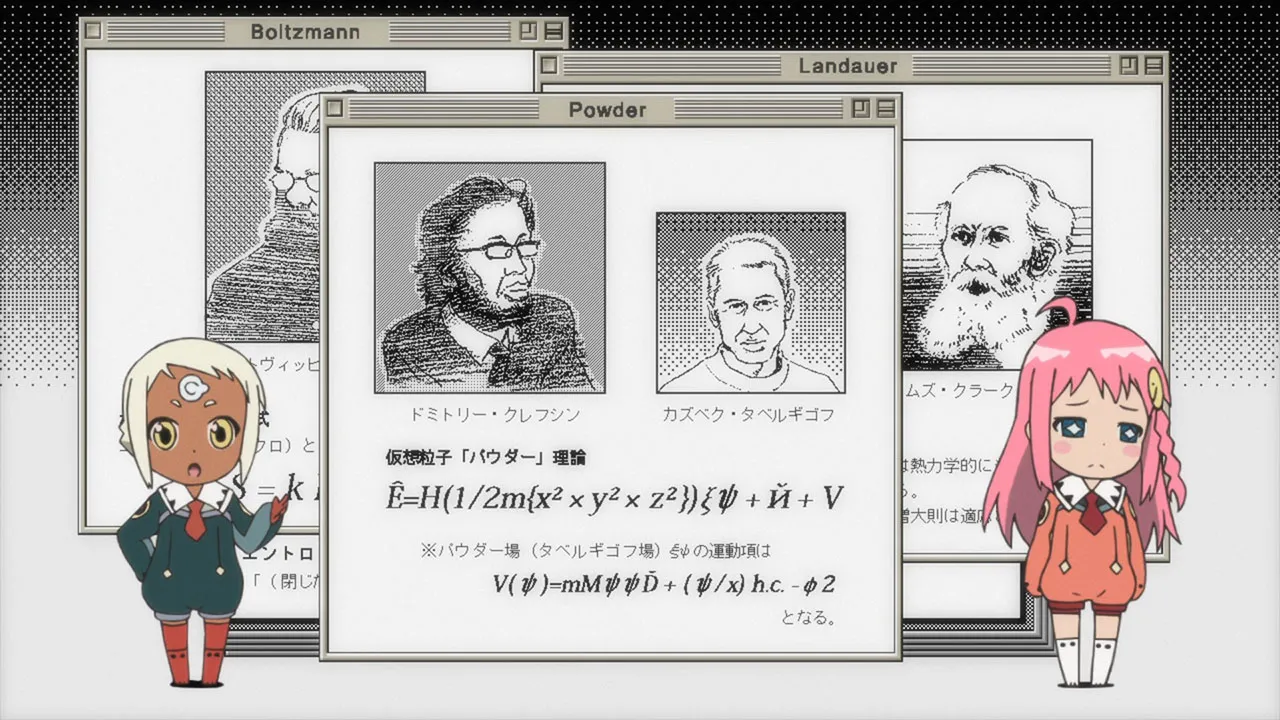Click the heading 仮想粒子「パウダー」理論
The height and width of the screenshot is (720, 1280).
coord(486,457)
